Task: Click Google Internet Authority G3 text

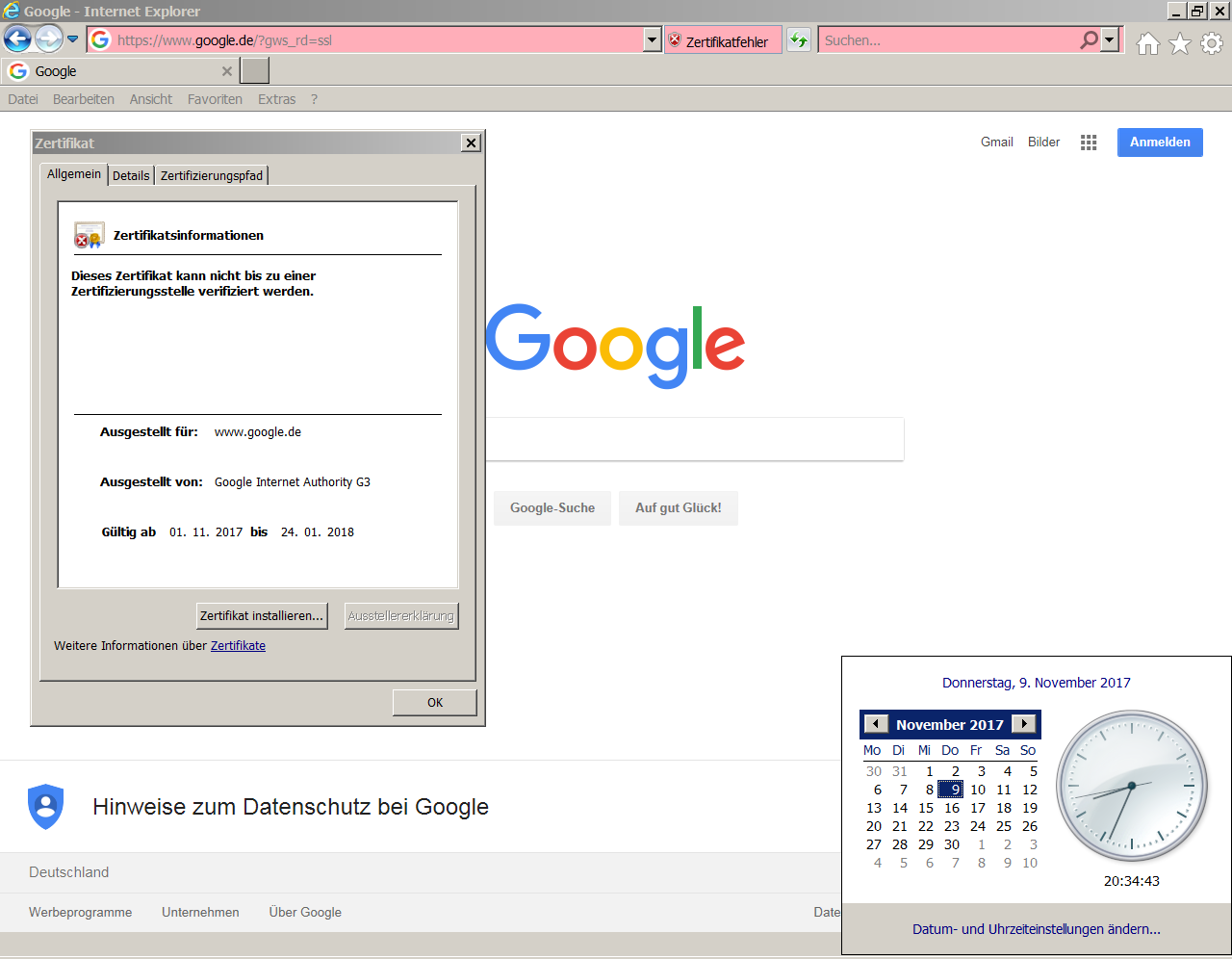Action: tap(293, 482)
